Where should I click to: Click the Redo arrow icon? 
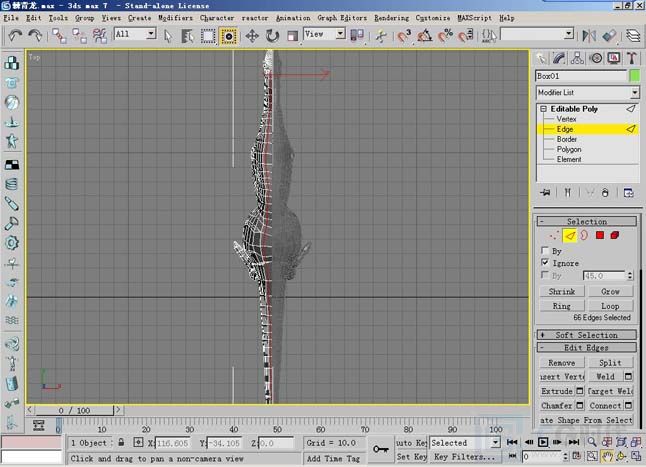click(35, 35)
